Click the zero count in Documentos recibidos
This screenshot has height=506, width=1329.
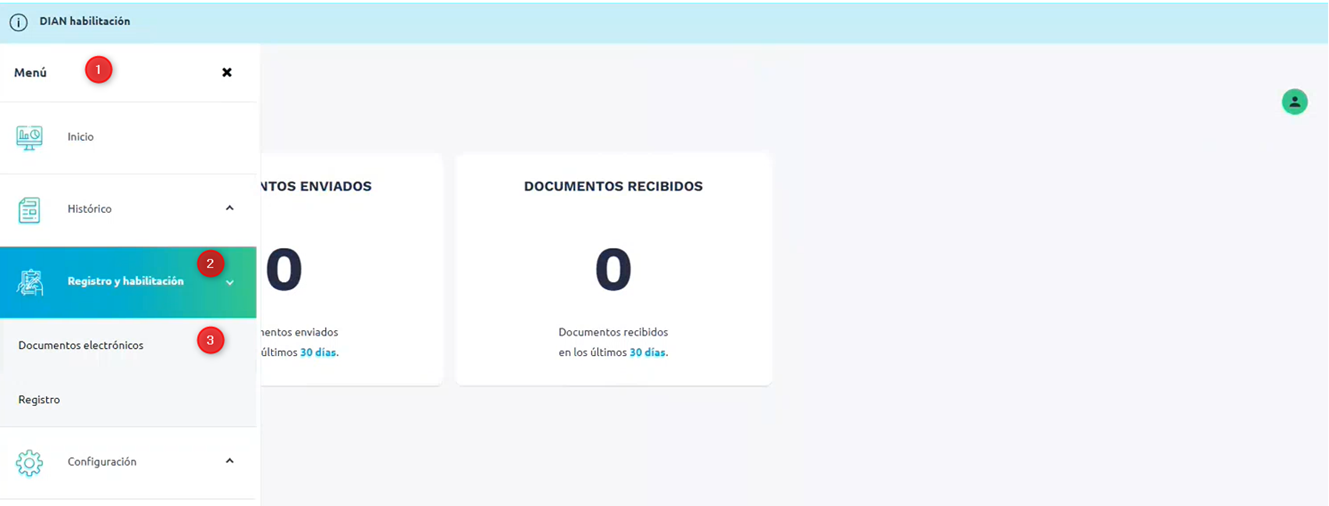tap(613, 270)
